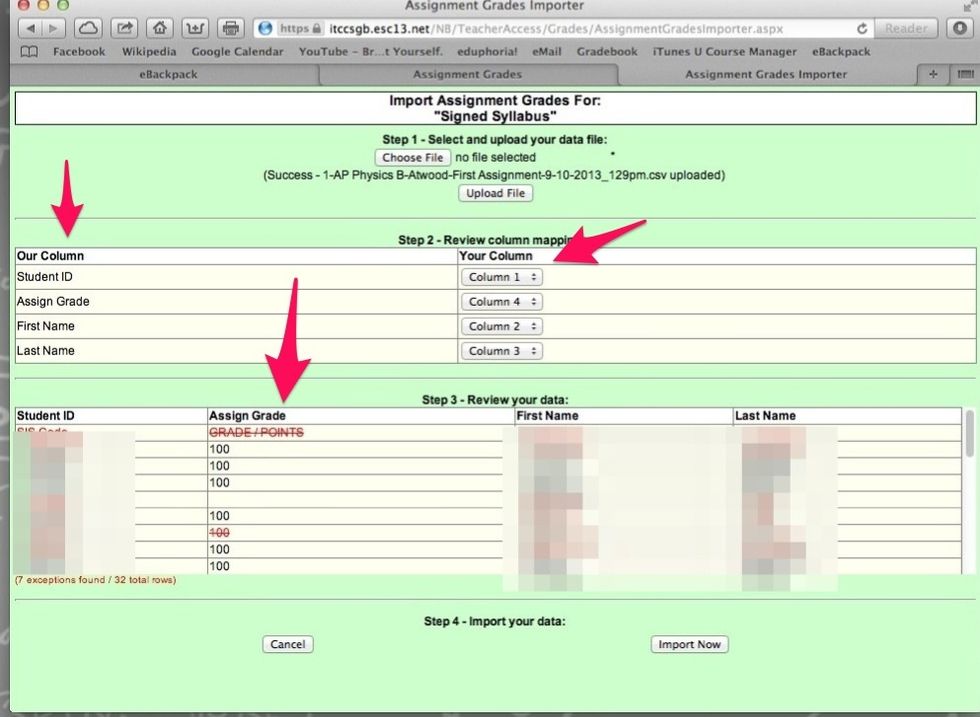Open the Gradebook bookmark link
980x717 pixels.
click(x=607, y=51)
